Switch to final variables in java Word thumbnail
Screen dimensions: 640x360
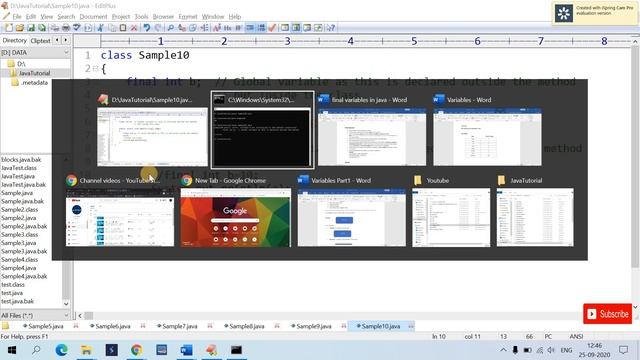(372, 130)
